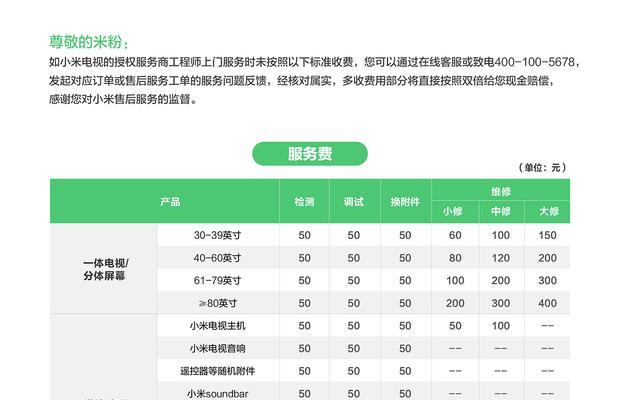Screen dimensions: 620x400
Task: Click 中修 value 100 in 30-39英寸 row
Action: 501,235
